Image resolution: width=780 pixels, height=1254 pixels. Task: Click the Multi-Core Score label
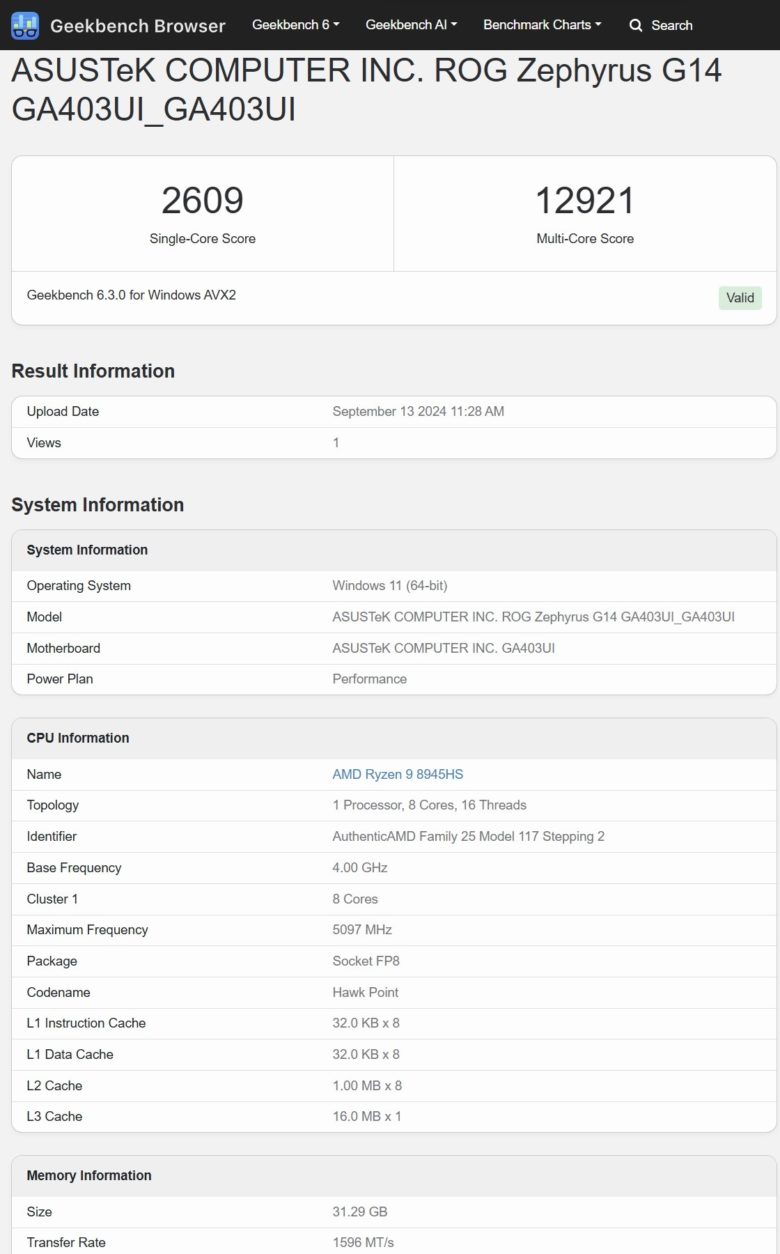coord(585,239)
